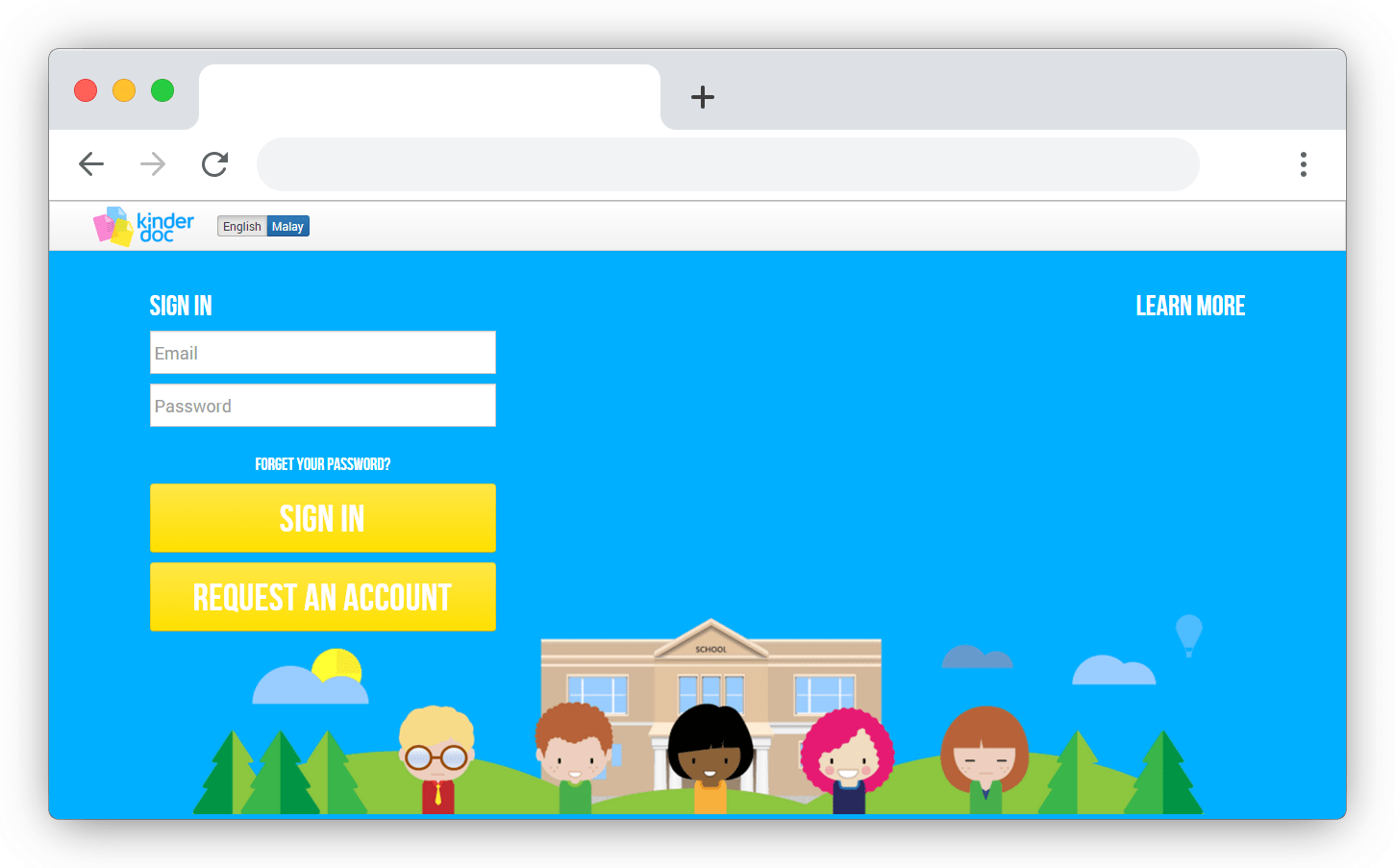The height and width of the screenshot is (868, 1395).
Task: Switch language to Malay
Action: pos(287,227)
